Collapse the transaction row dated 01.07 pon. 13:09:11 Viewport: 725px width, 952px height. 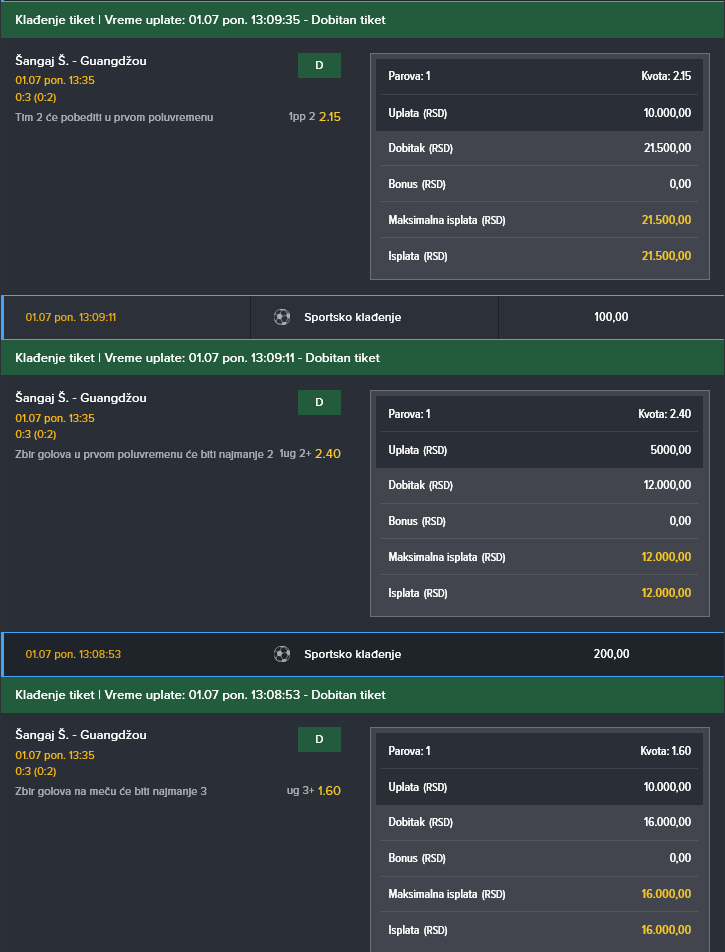[x=363, y=317]
